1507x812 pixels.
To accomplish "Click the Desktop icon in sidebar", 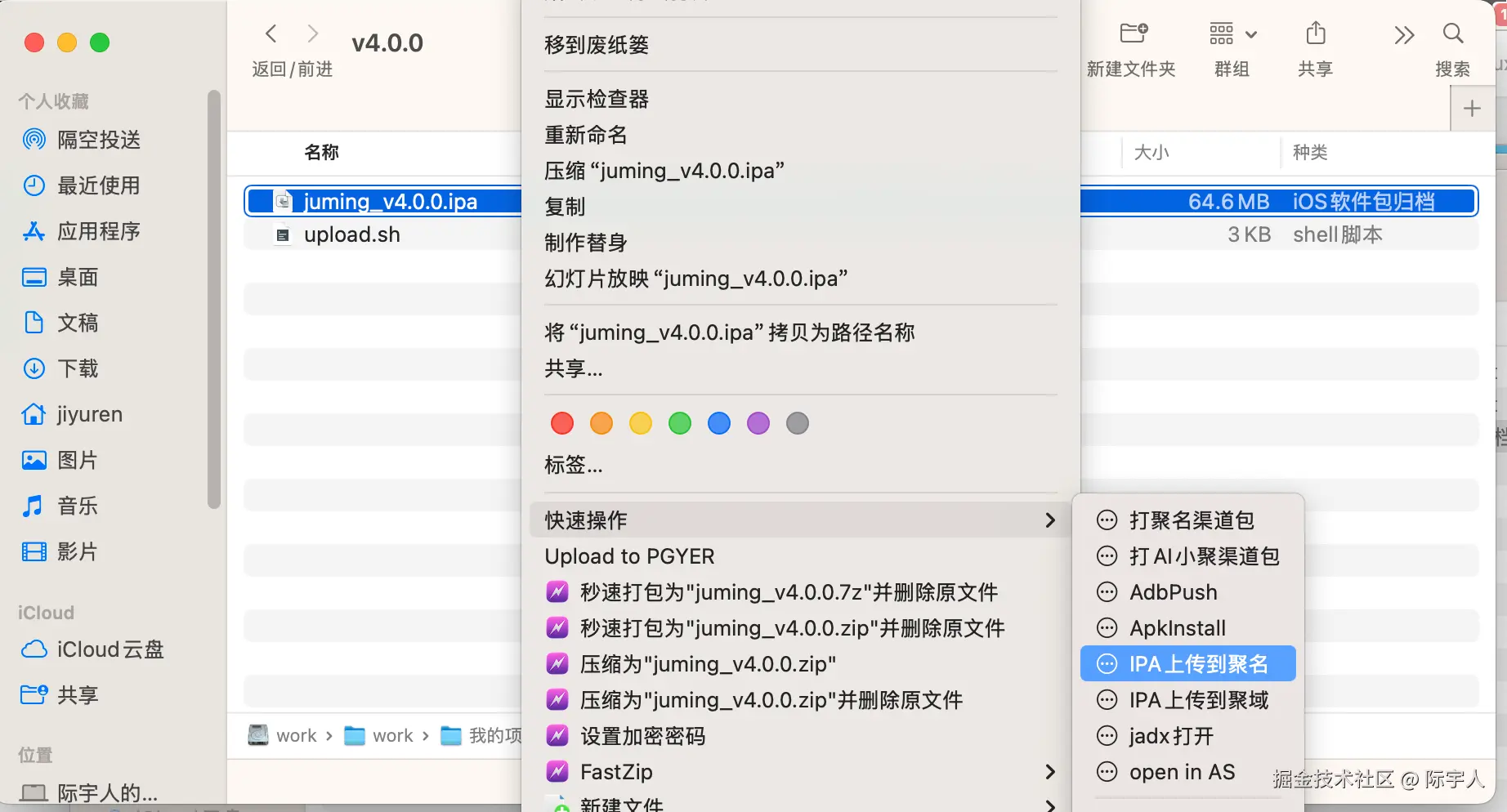I will point(34,277).
